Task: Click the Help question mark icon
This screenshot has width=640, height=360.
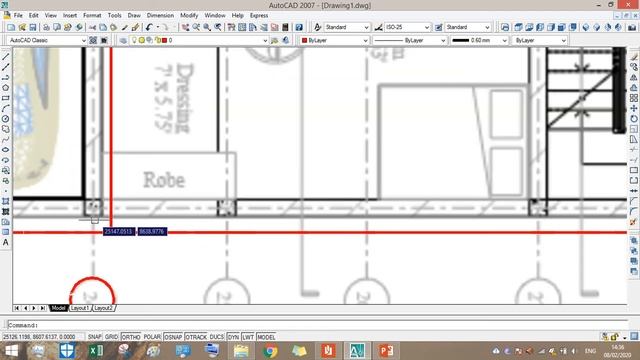Action: [299, 27]
